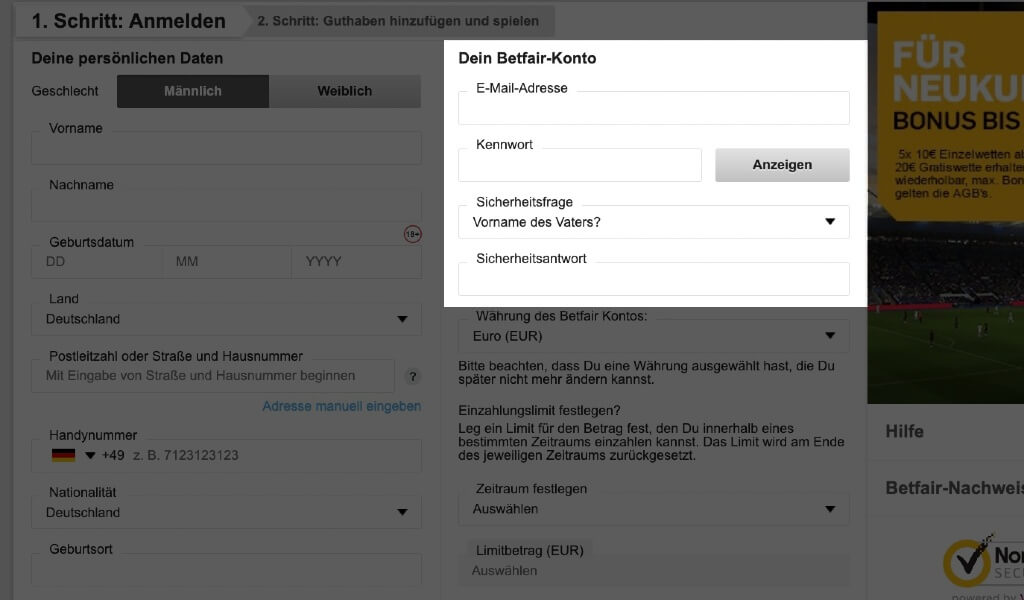This screenshot has height=600, width=1024.
Task: Open the Land dropdown showing Deutschland
Action: [226, 319]
